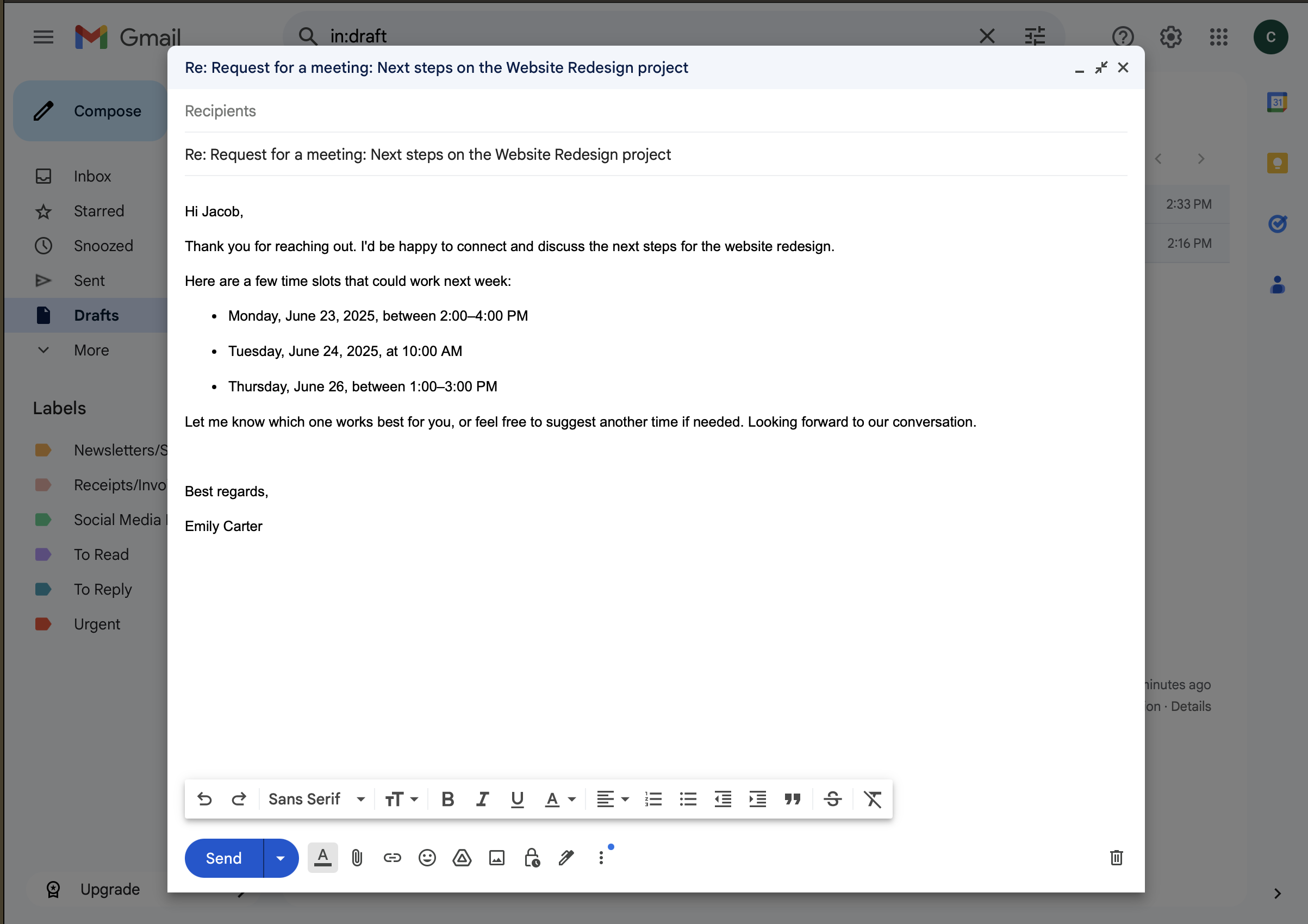Toggle the formatting options button

click(x=322, y=858)
